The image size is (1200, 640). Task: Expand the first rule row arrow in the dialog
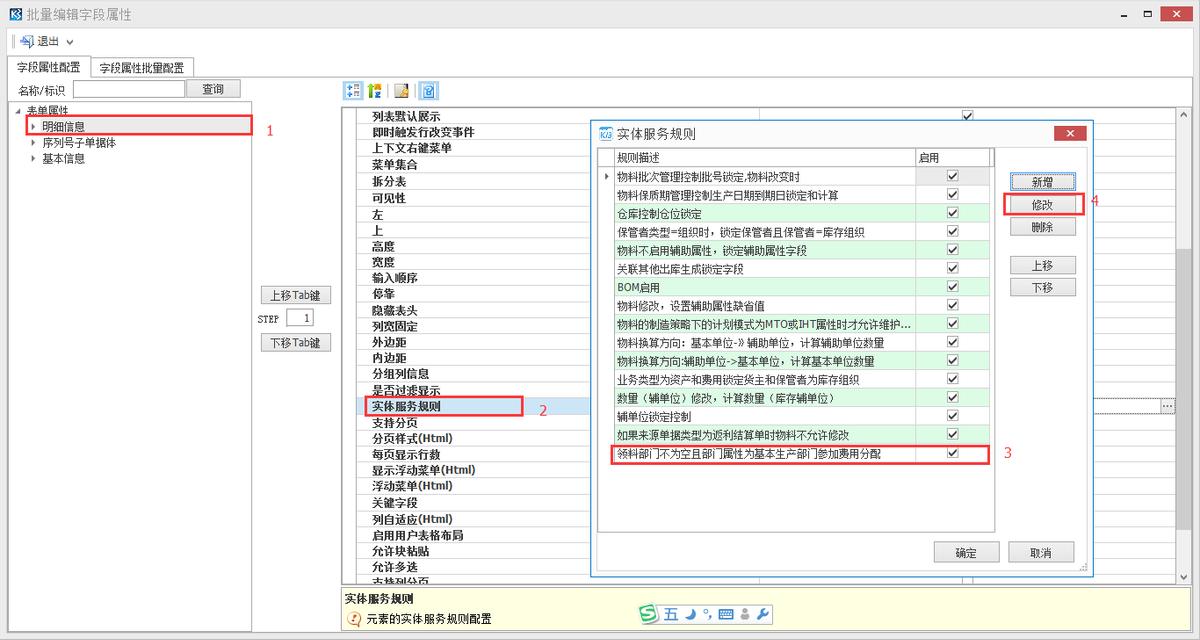point(608,176)
